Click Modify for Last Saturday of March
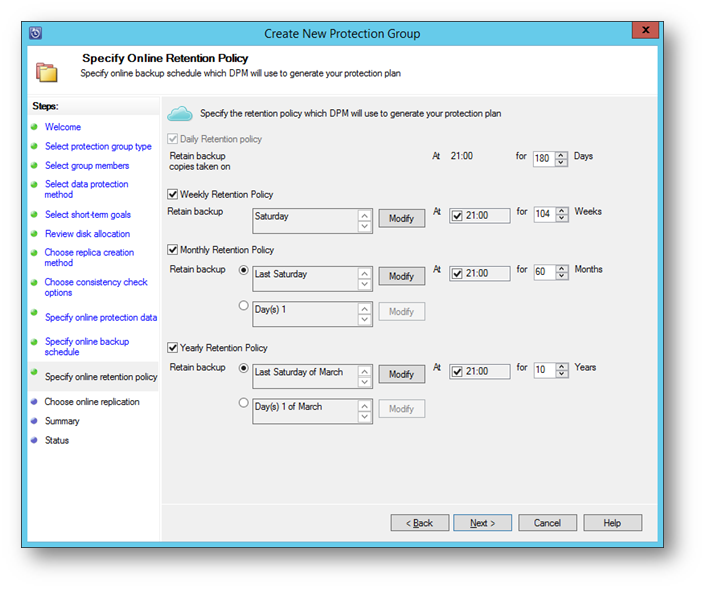This screenshot has width=706, height=590. point(402,374)
